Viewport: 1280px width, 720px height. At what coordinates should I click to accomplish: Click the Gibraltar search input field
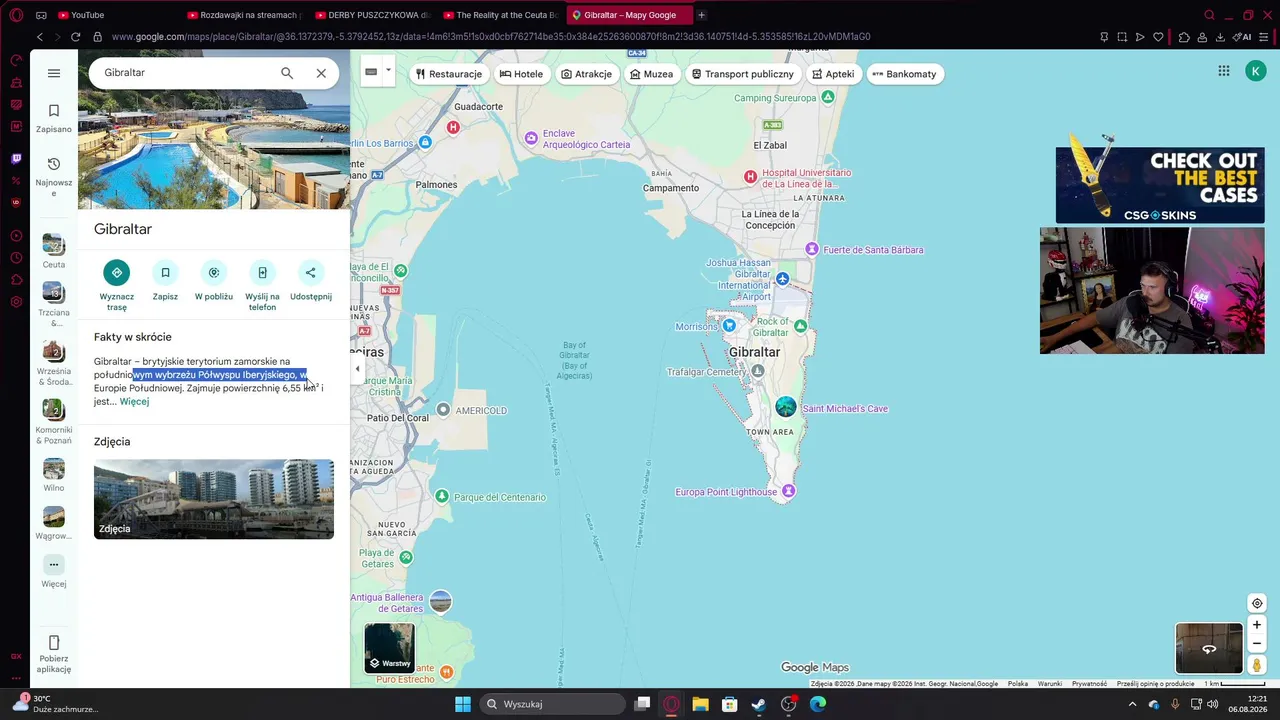(x=187, y=73)
